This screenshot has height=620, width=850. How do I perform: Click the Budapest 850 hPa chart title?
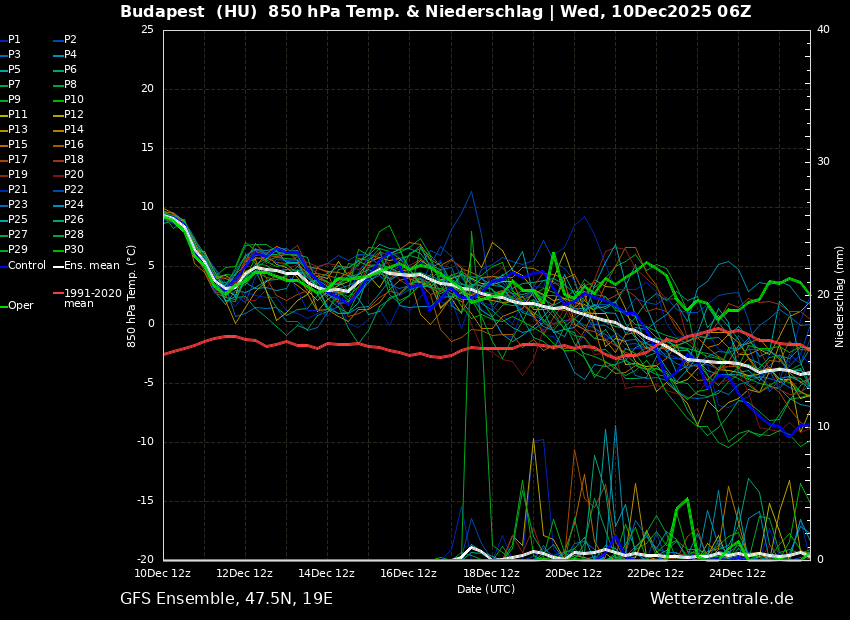point(435,12)
